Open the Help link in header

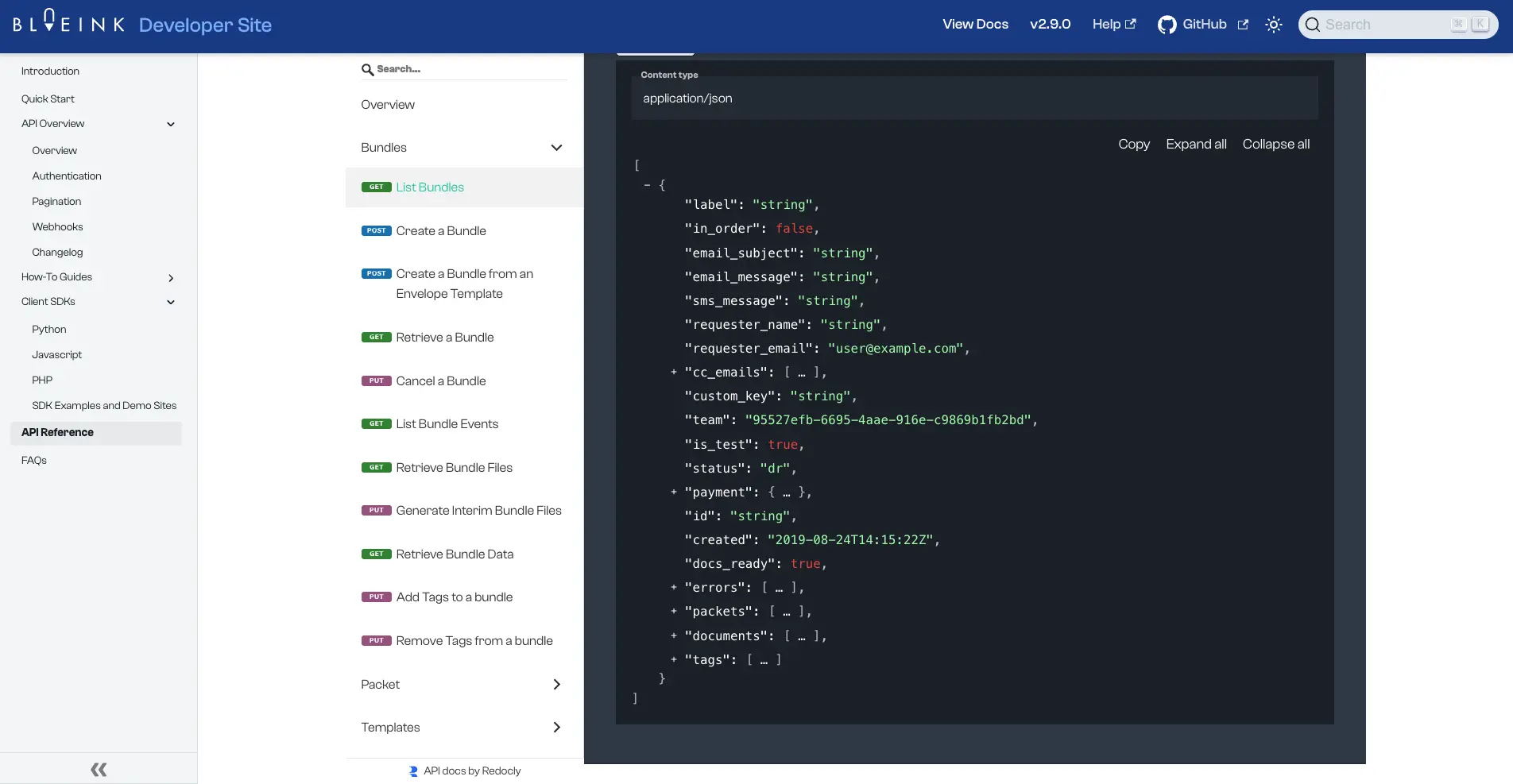[x=1114, y=25]
